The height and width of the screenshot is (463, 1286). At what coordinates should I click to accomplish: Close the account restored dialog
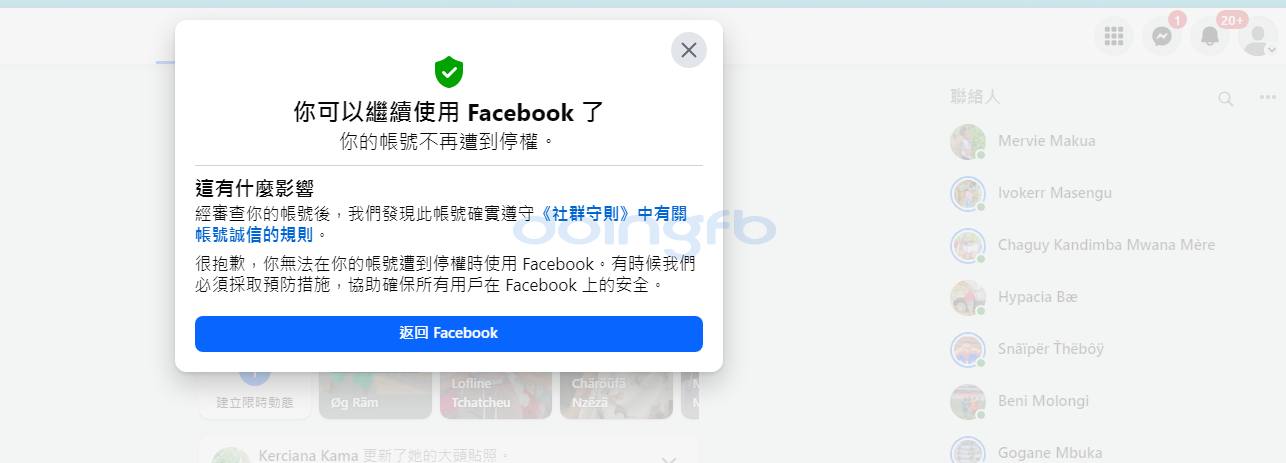[688, 50]
